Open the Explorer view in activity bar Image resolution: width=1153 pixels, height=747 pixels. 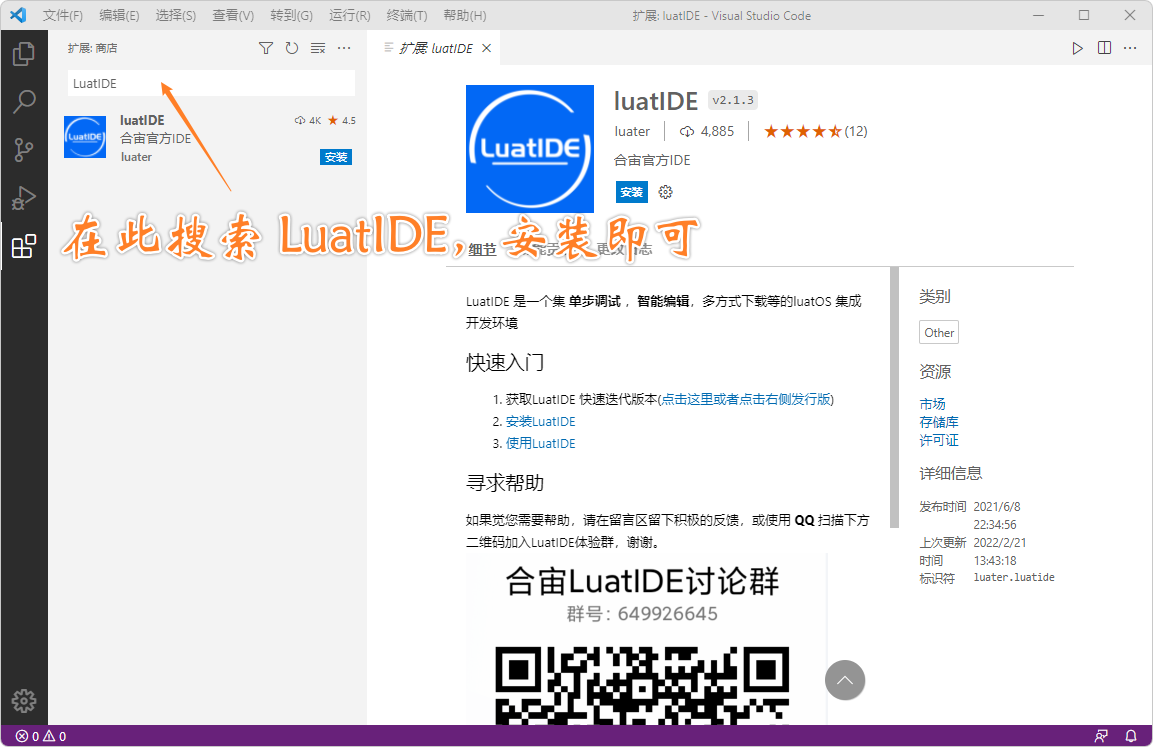[x=24, y=54]
